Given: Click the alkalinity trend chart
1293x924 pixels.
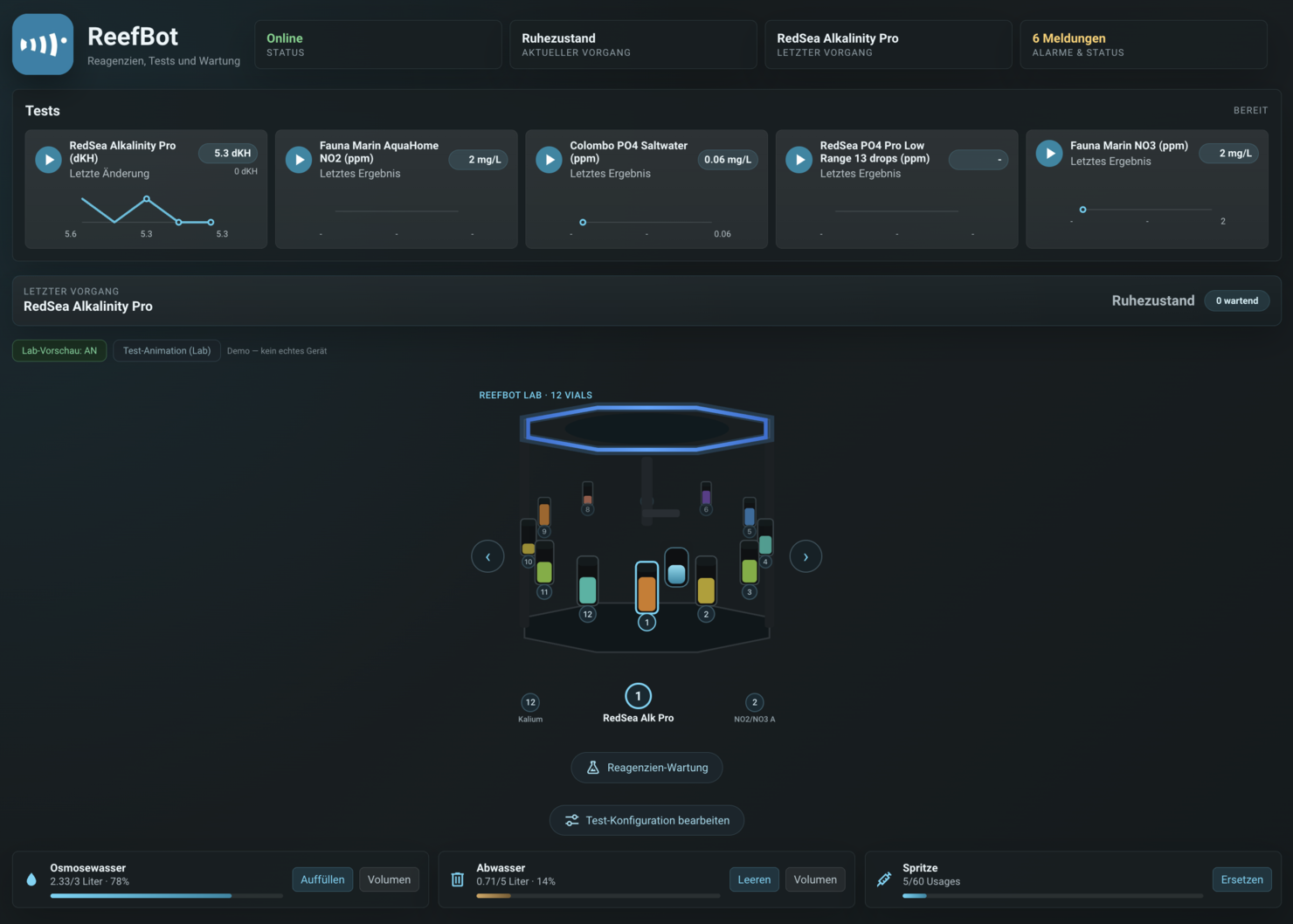Looking at the screenshot, I should click(x=146, y=212).
